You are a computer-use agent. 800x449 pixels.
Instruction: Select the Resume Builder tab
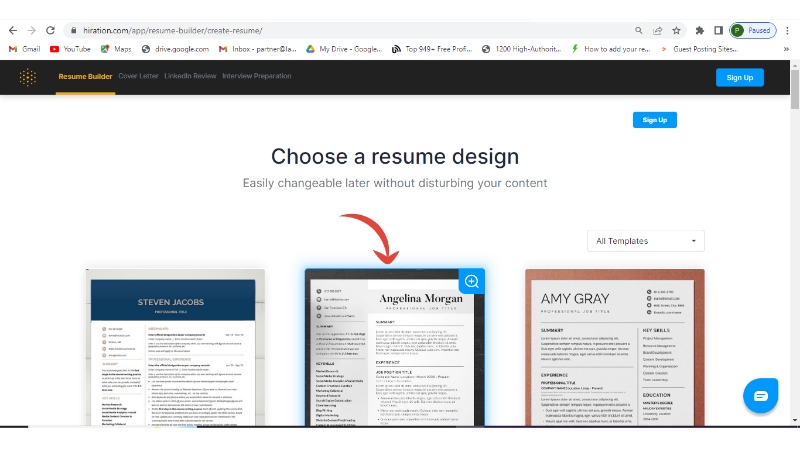pyautogui.click(x=85, y=77)
